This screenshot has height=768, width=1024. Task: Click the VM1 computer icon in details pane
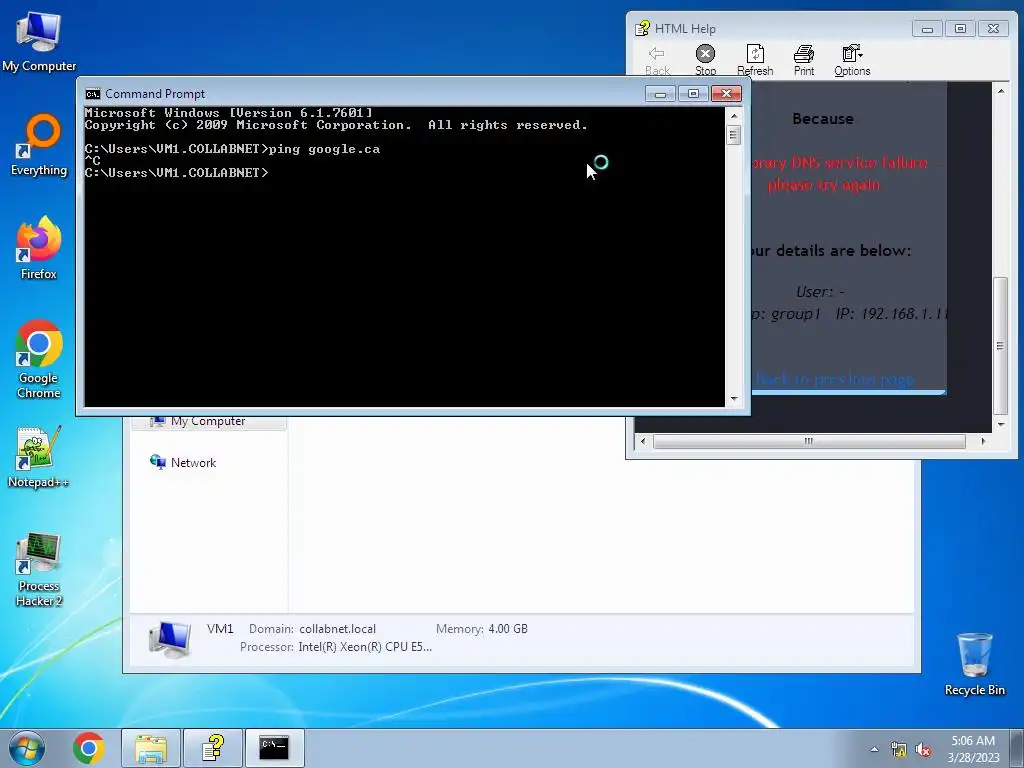[x=170, y=639]
